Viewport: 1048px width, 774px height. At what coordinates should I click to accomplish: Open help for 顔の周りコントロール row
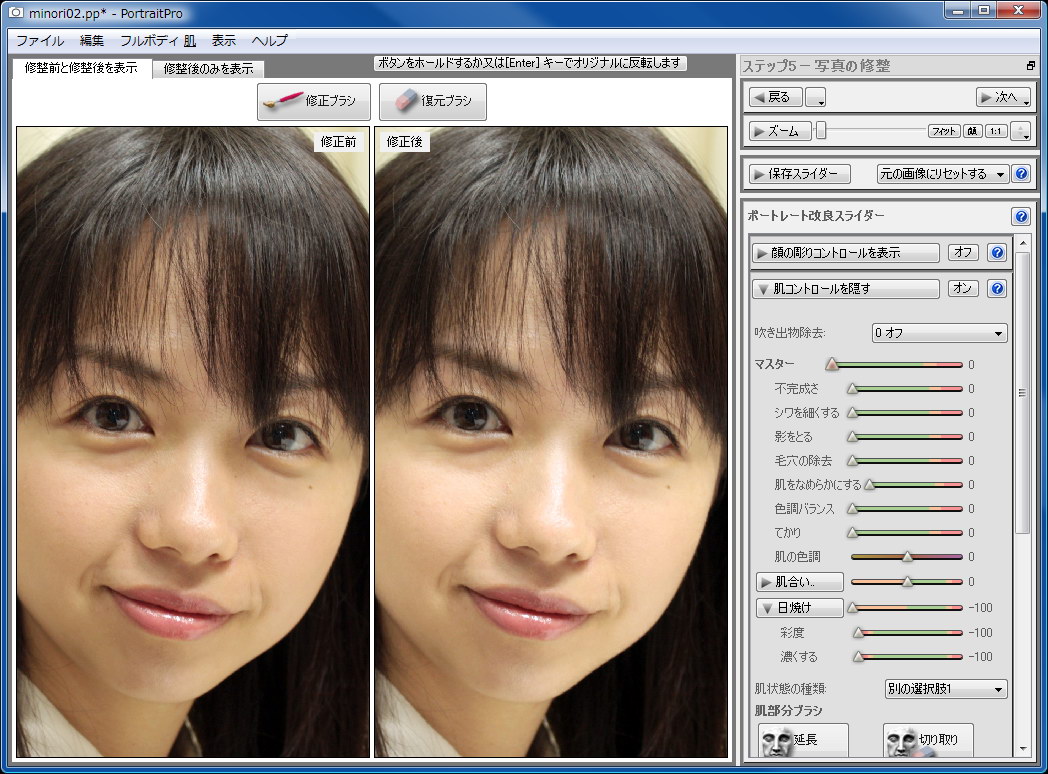[997, 253]
